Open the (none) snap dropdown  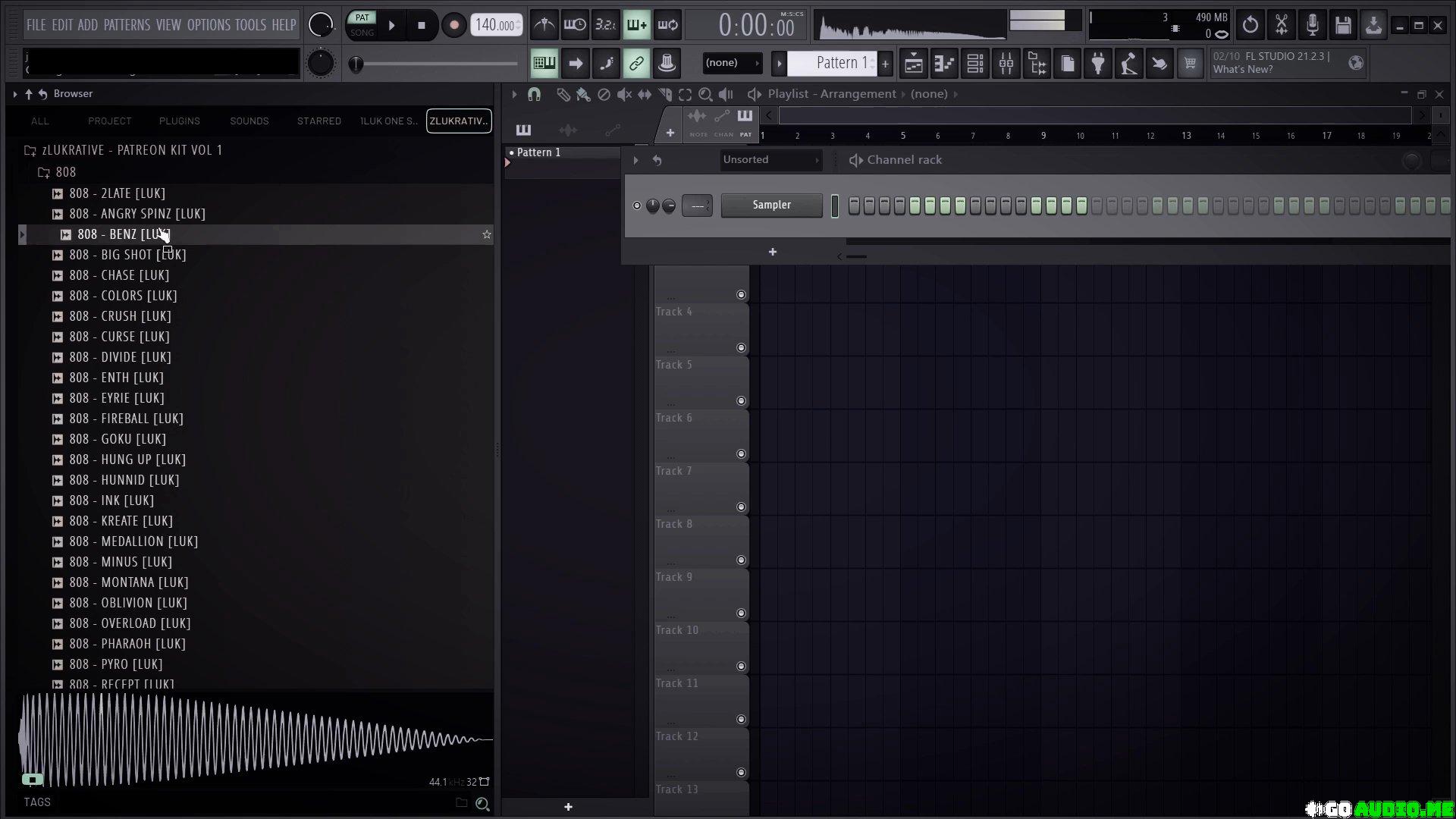coord(733,63)
